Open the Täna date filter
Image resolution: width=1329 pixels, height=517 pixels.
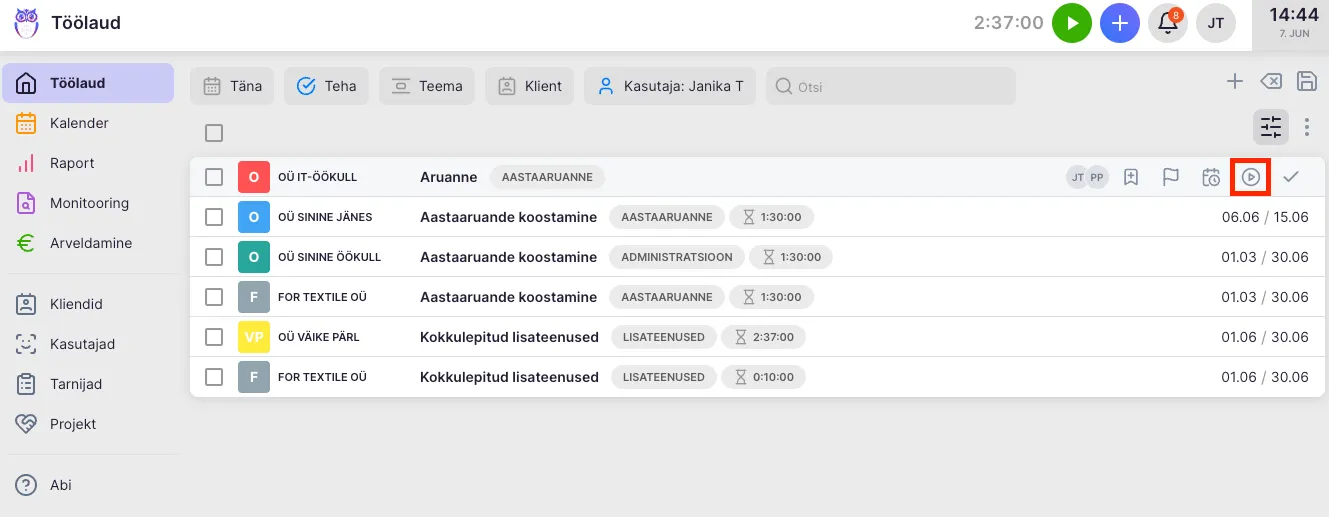(x=232, y=86)
